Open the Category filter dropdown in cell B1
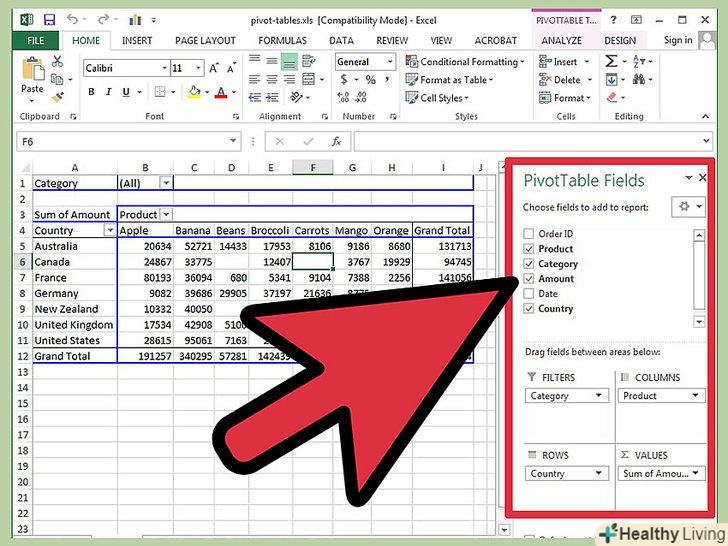This screenshot has height=546, width=728. point(165,183)
